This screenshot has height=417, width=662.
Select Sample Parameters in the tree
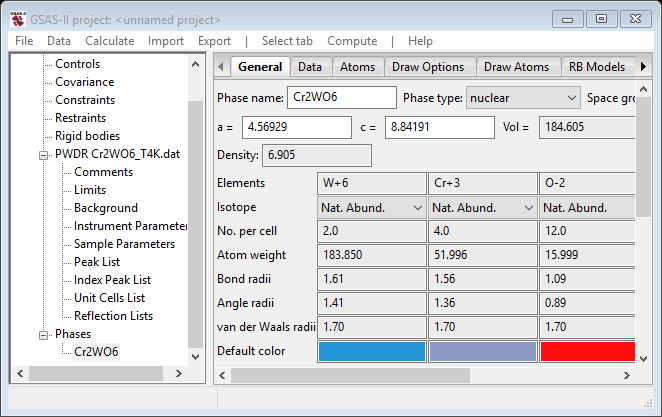(124, 244)
